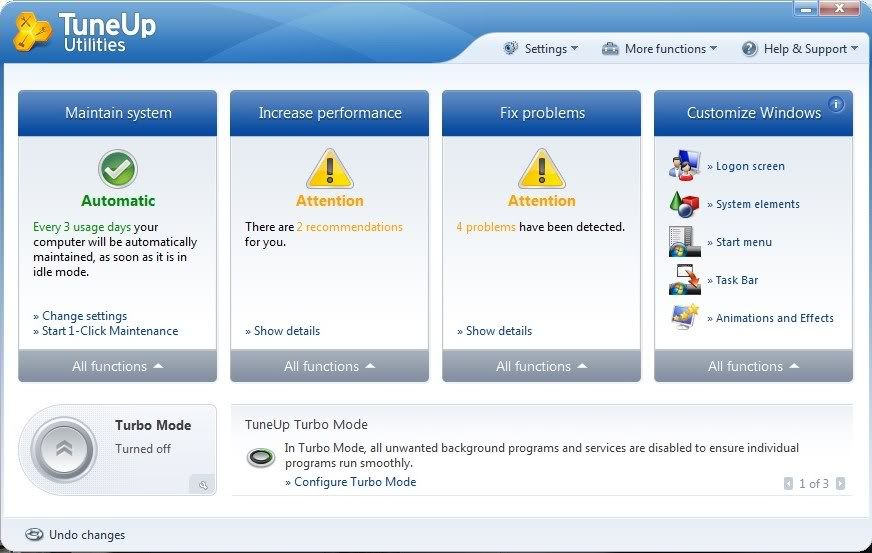This screenshot has width=872, height=553.
Task: Click the System elements shapes icon
Action: (685, 204)
